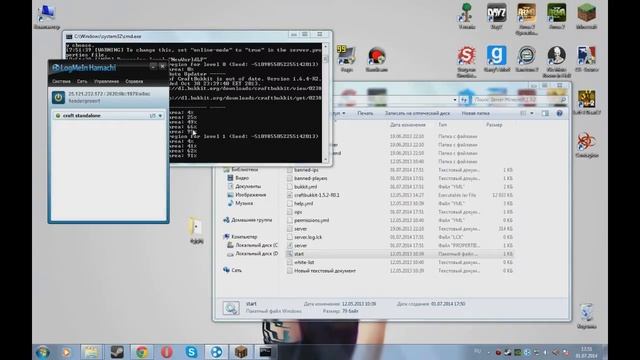Viewport: 640px width, 360px height.
Task: Click the cmd.exe window title bar icon
Action: 69,36
